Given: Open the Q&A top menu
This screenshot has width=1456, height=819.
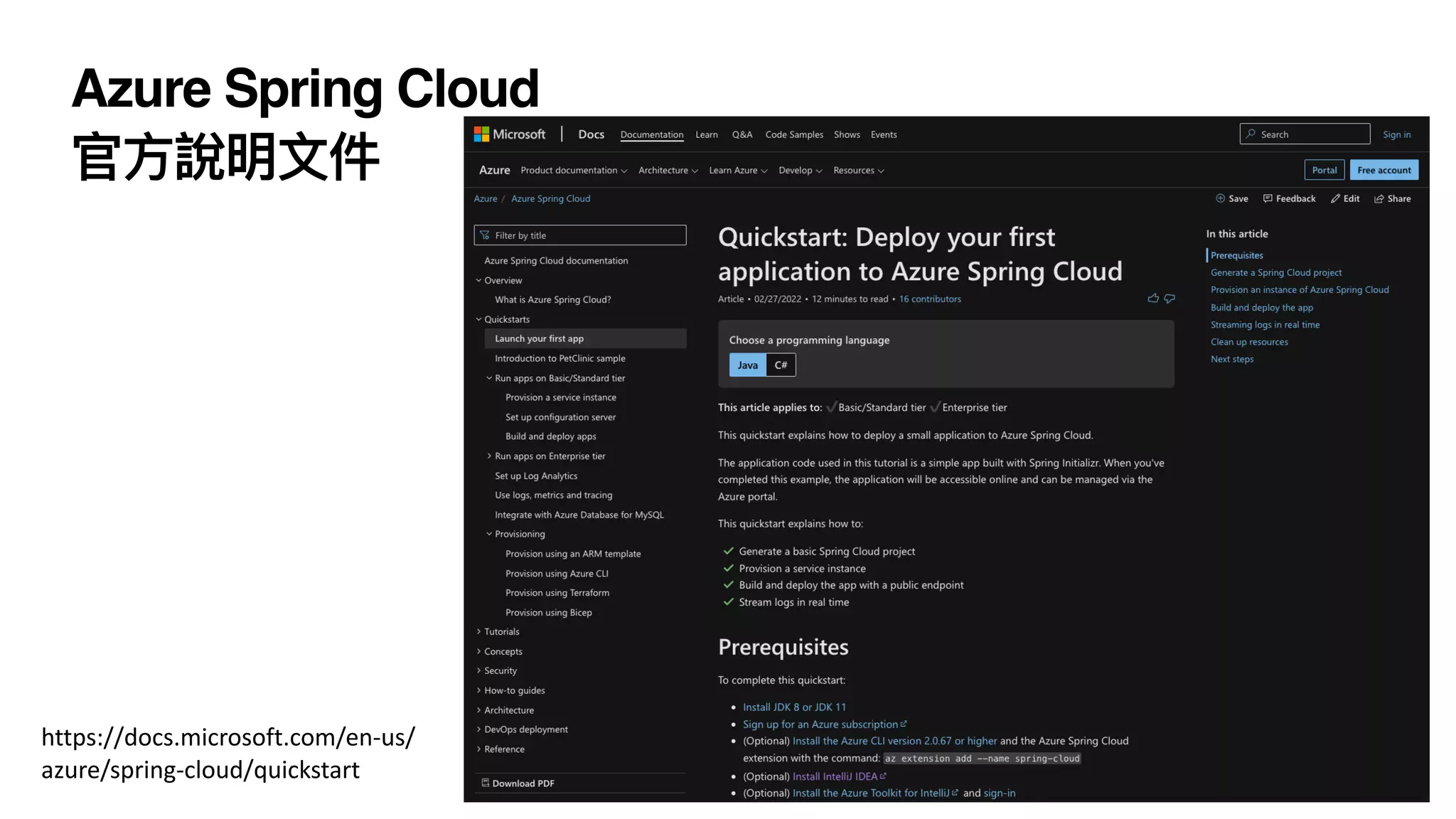Looking at the screenshot, I should pyautogui.click(x=742, y=134).
